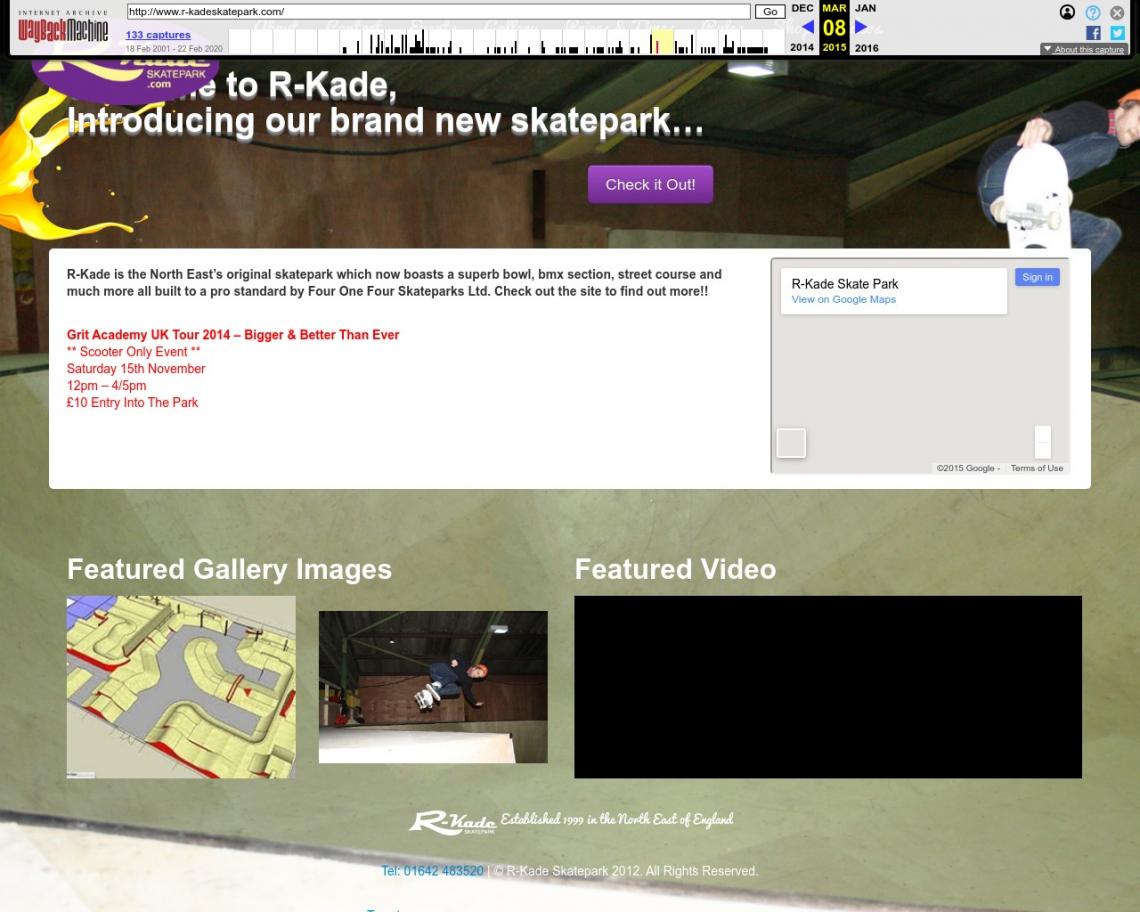Click the Tel: 01642 483520 link
Image resolution: width=1140 pixels, height=912 pixels.
(432, 871)
